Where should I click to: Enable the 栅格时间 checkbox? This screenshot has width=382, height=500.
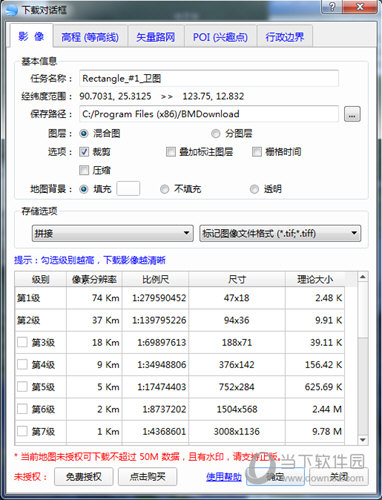[257, 152]
